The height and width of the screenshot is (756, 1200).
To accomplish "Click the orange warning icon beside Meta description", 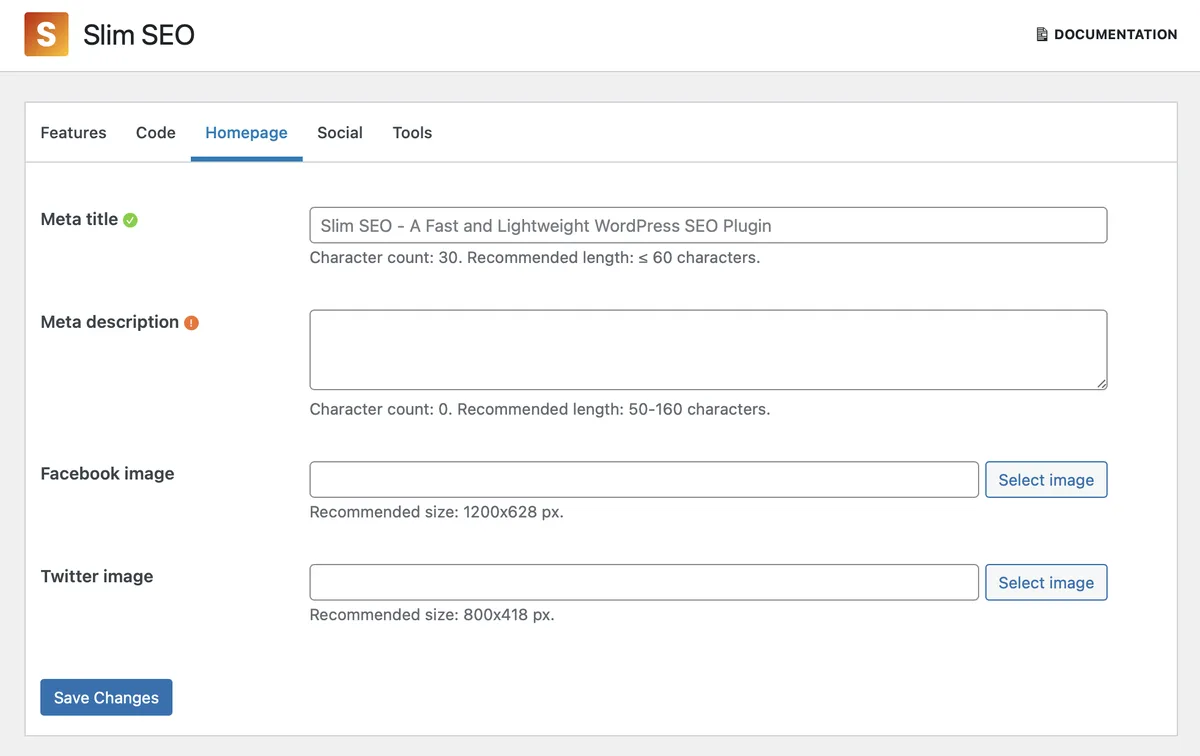I will pos(192,323).
